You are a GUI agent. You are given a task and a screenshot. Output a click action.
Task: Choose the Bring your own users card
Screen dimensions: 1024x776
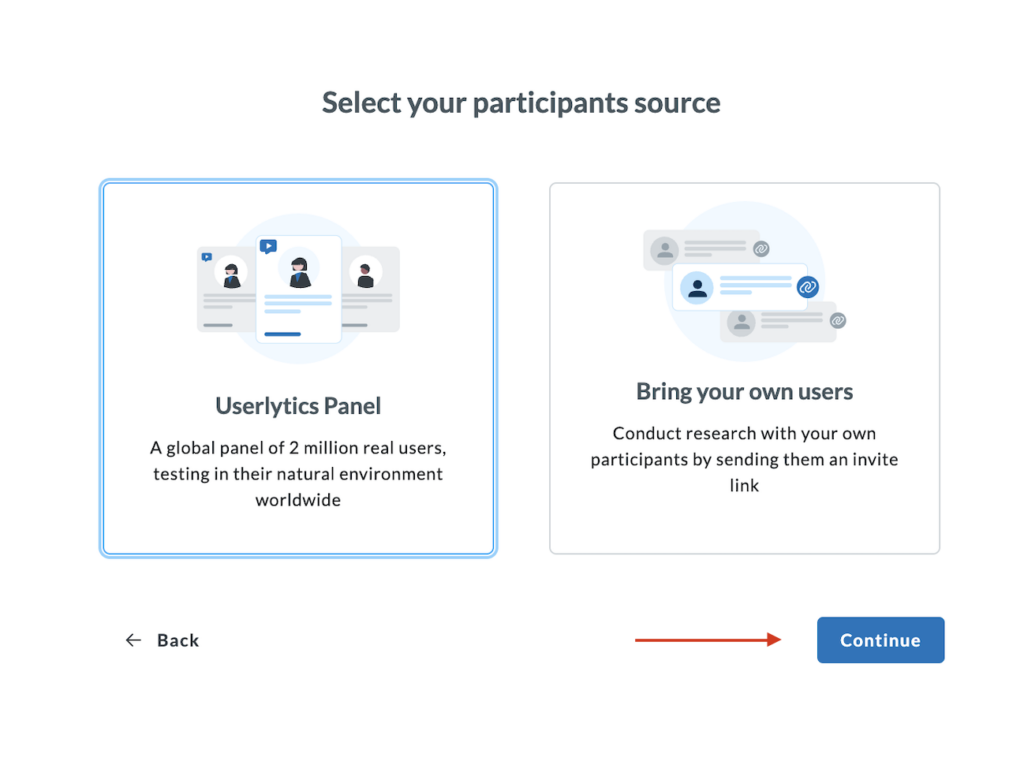pos(744,368)
